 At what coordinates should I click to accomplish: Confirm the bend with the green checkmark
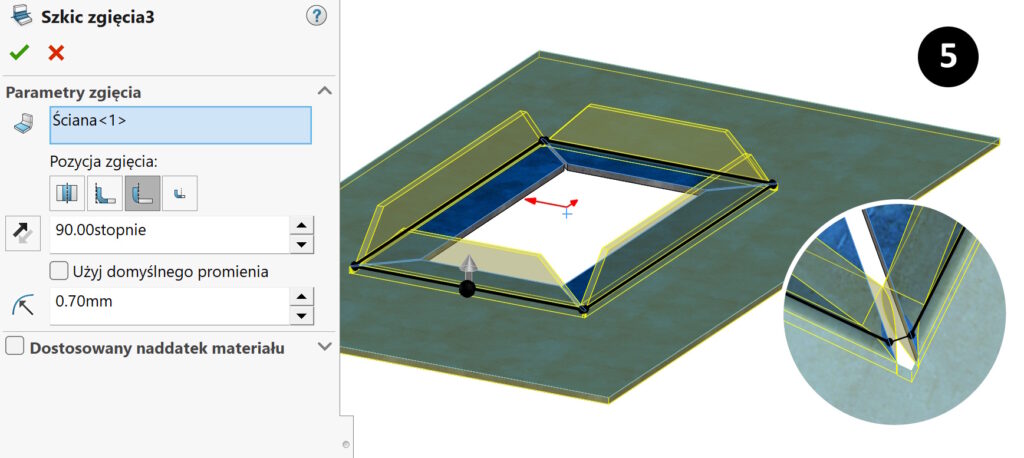point(19,52)
